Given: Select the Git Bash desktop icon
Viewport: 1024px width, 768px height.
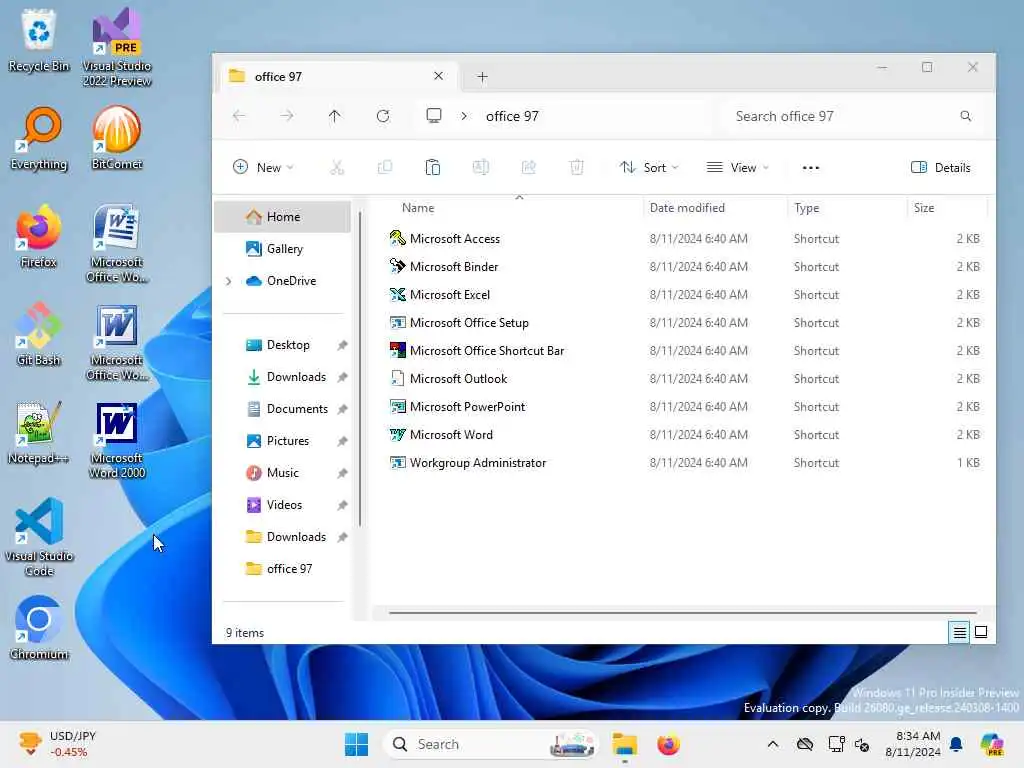Looking at the screenshot, I should click(39, 334).
